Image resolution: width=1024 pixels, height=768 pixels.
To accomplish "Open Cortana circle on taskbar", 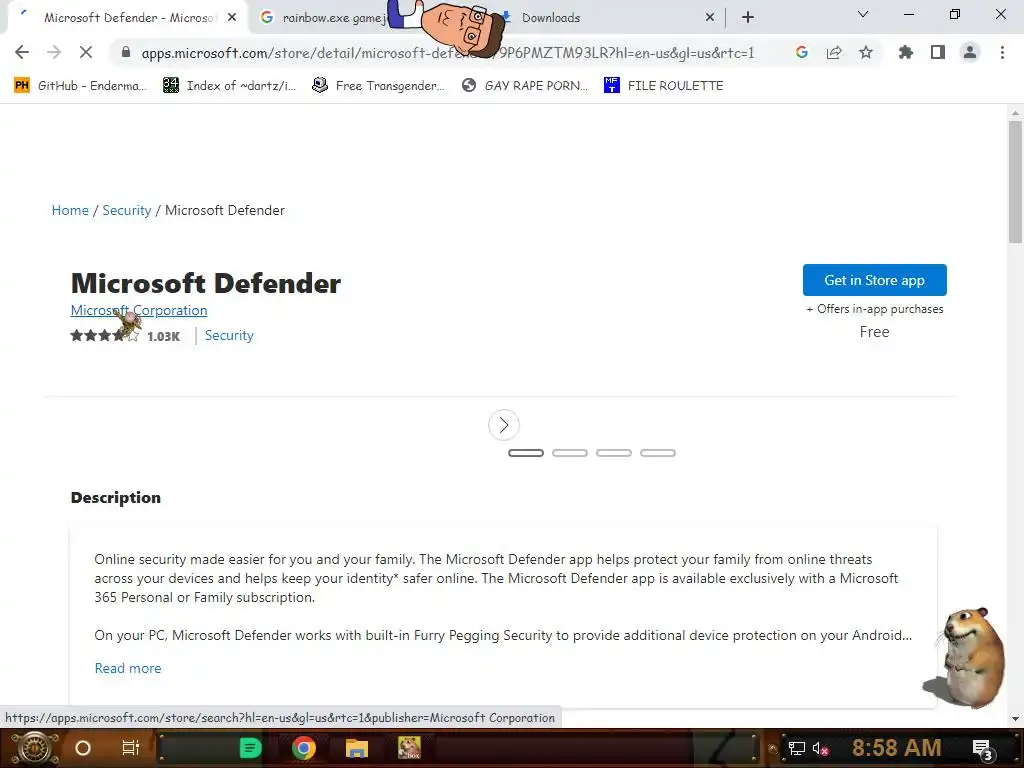I will [83, 748].
